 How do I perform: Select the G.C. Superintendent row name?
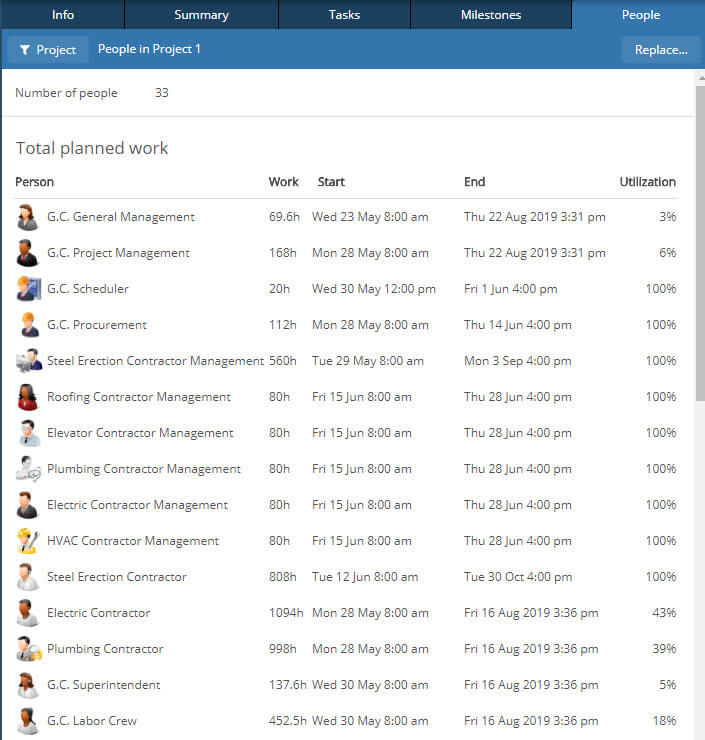point(103,685)
